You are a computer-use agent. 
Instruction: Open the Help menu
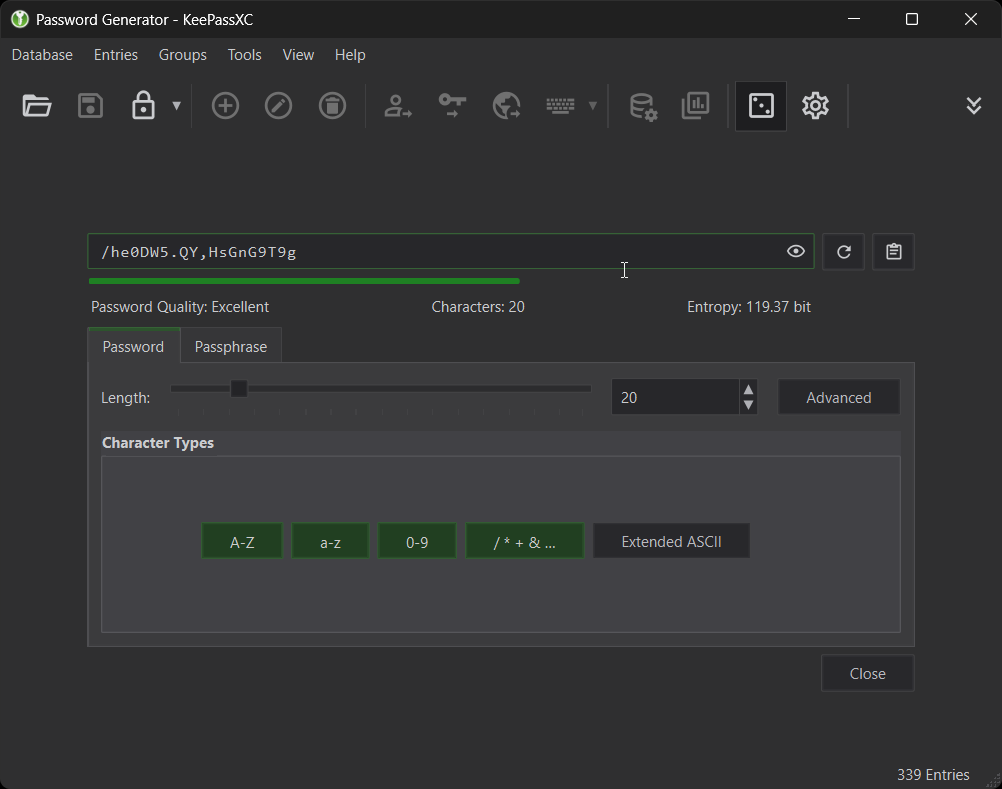(x=350, y=55)
